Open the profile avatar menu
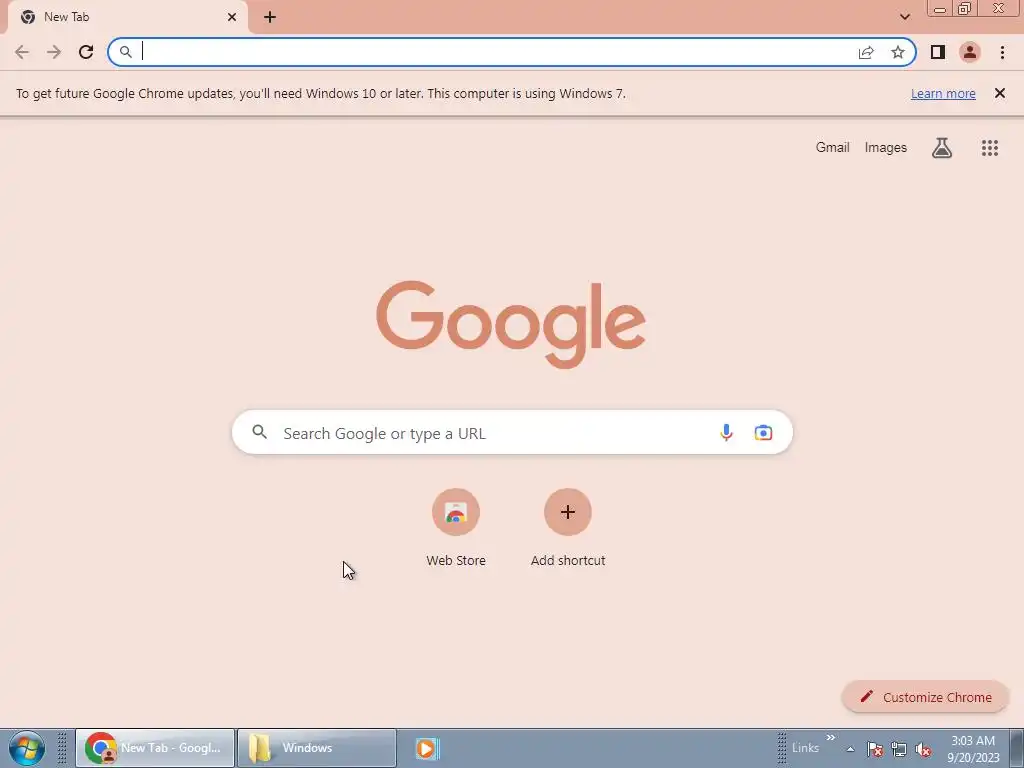The width and height of the screenshot is (1024, 768). pos(970,52)
